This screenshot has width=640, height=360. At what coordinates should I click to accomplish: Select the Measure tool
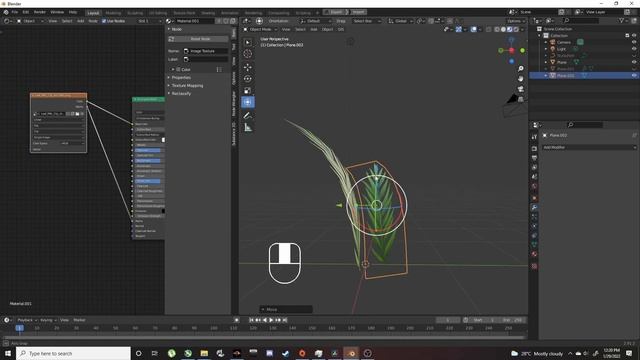[248, 128]
